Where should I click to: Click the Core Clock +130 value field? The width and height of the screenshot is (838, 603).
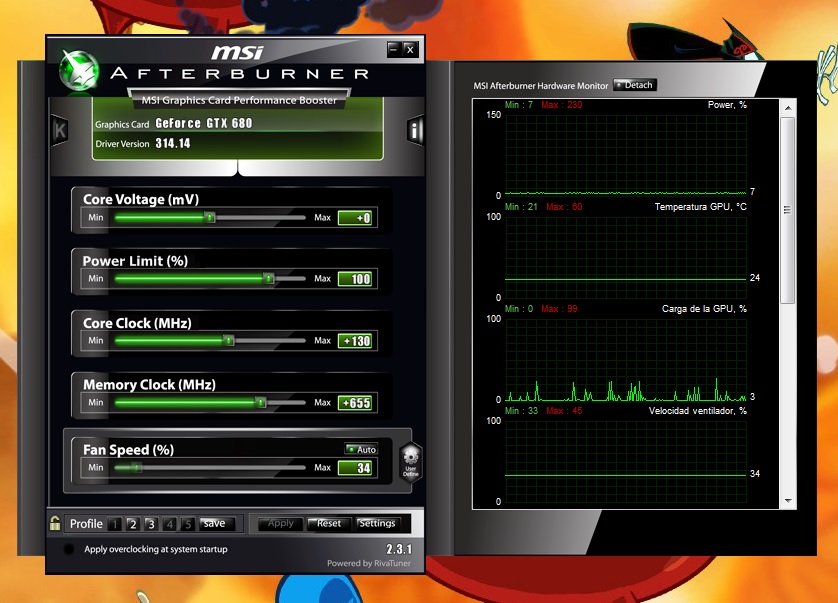coord(355,341)
